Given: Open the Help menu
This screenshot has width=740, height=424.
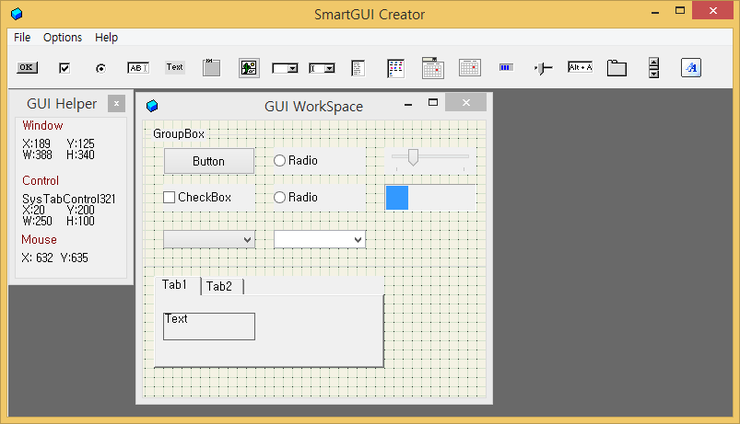Looking at the screenshot, I should coord(106,37).
